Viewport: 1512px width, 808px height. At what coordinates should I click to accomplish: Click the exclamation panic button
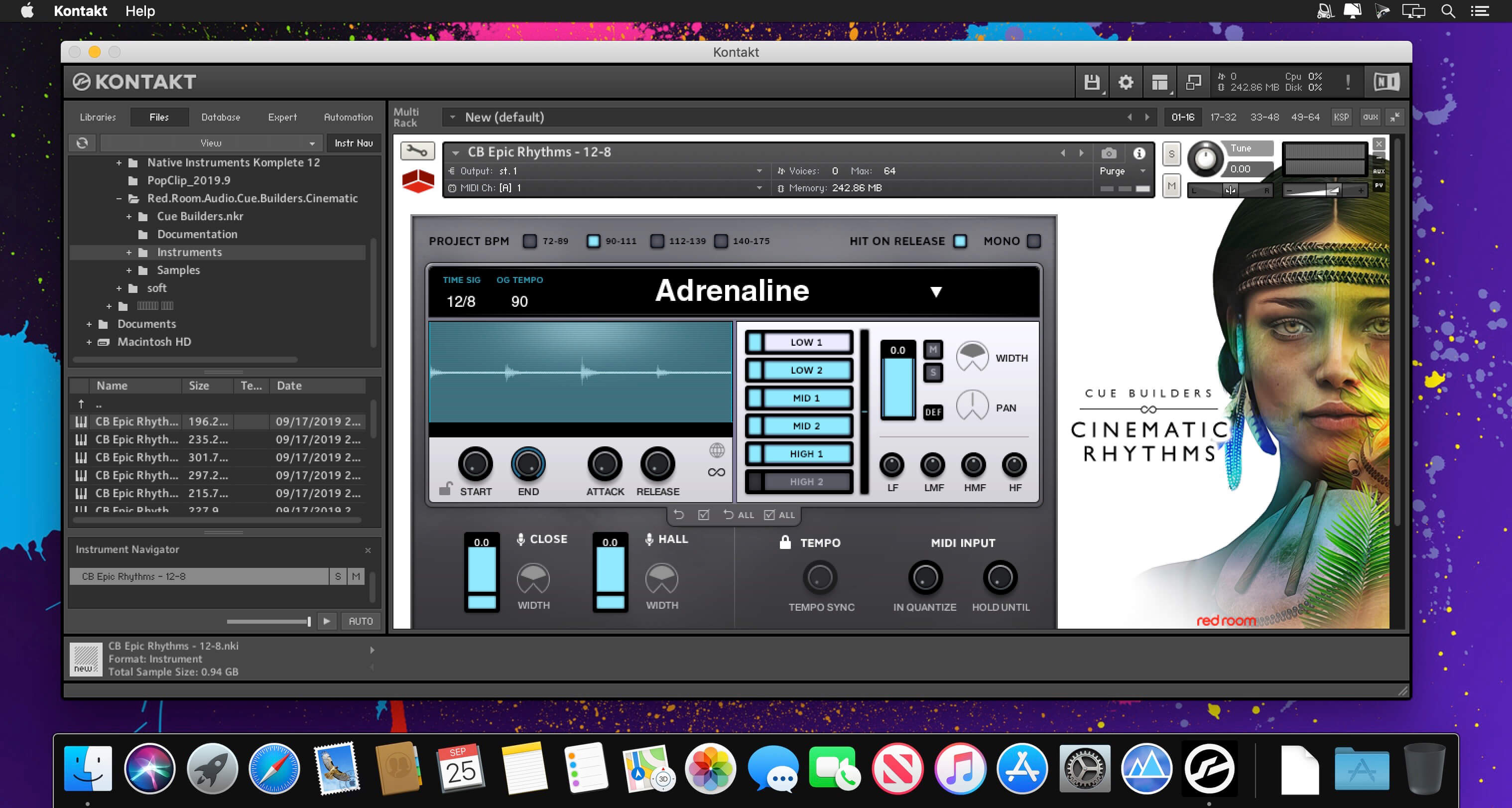tap(1348, 82)
